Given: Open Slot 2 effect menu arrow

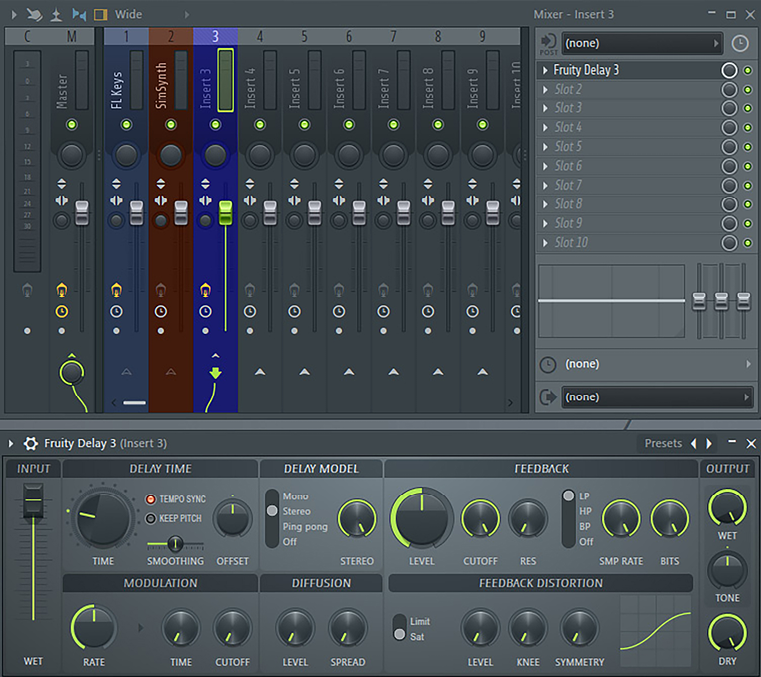Looking at the screenshot, I should 545,90.
